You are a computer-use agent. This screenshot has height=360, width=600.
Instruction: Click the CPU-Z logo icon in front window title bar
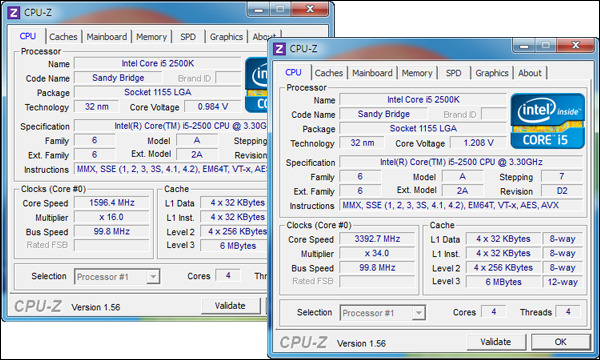(x=279, y=49)
